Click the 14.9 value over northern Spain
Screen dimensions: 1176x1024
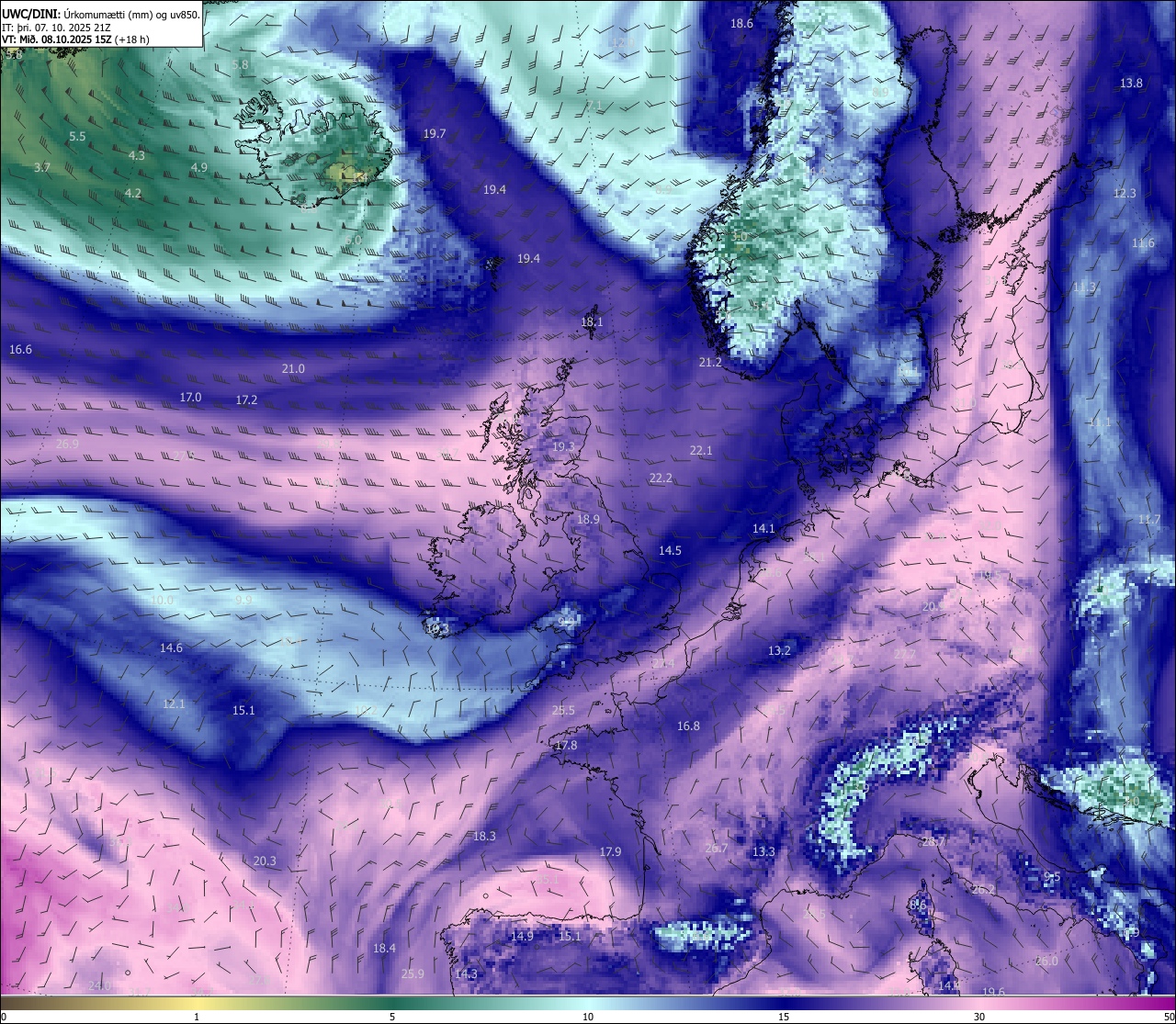(x=522, y=937)
